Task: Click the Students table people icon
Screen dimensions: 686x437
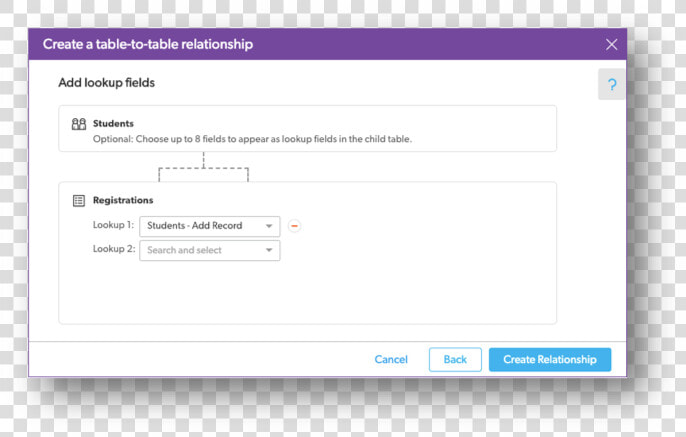Action: [79, 124]
